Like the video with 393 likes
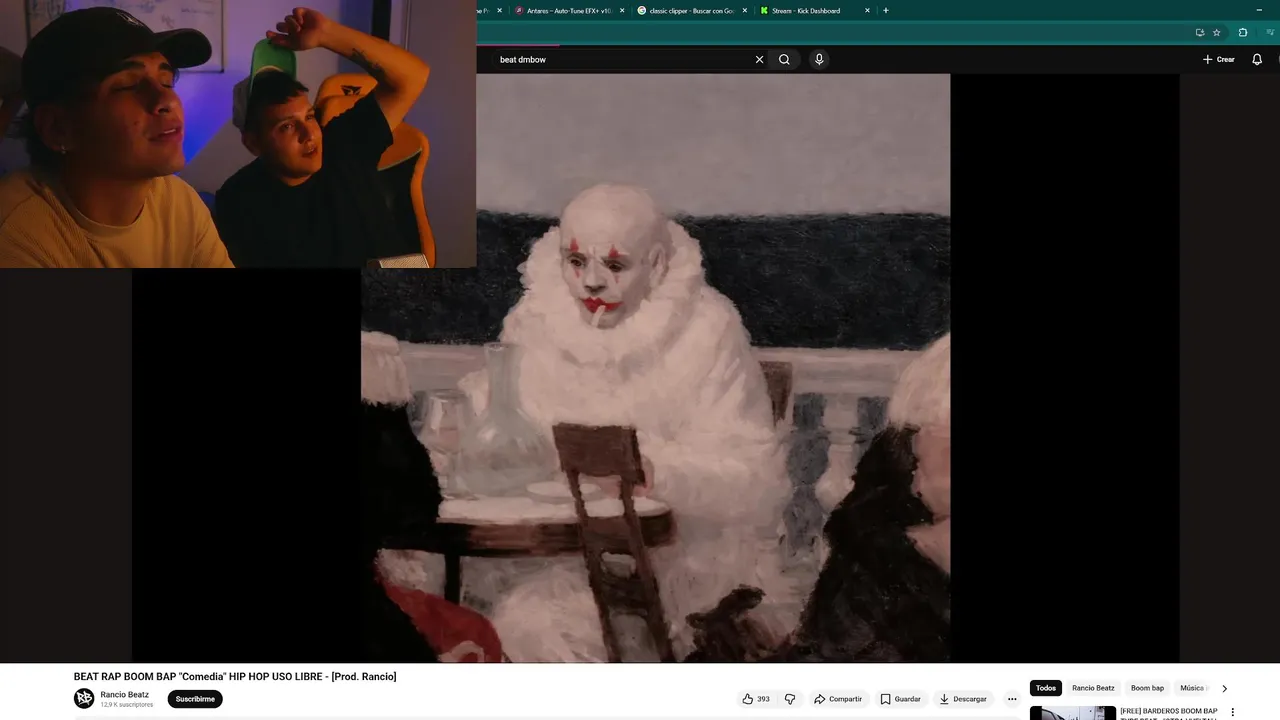 (x=756, y=699)
